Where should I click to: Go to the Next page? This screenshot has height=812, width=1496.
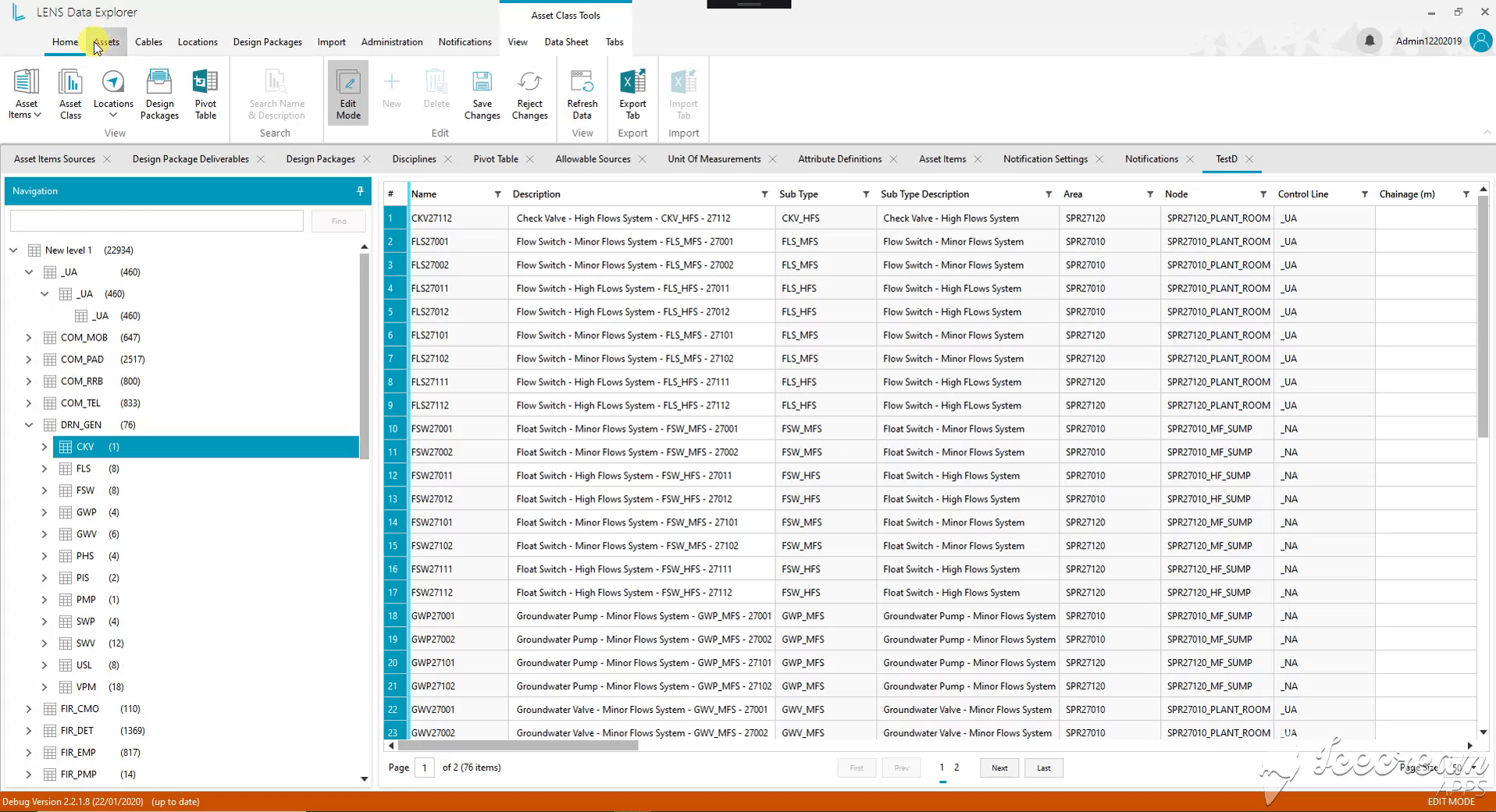tap(999, 768)
